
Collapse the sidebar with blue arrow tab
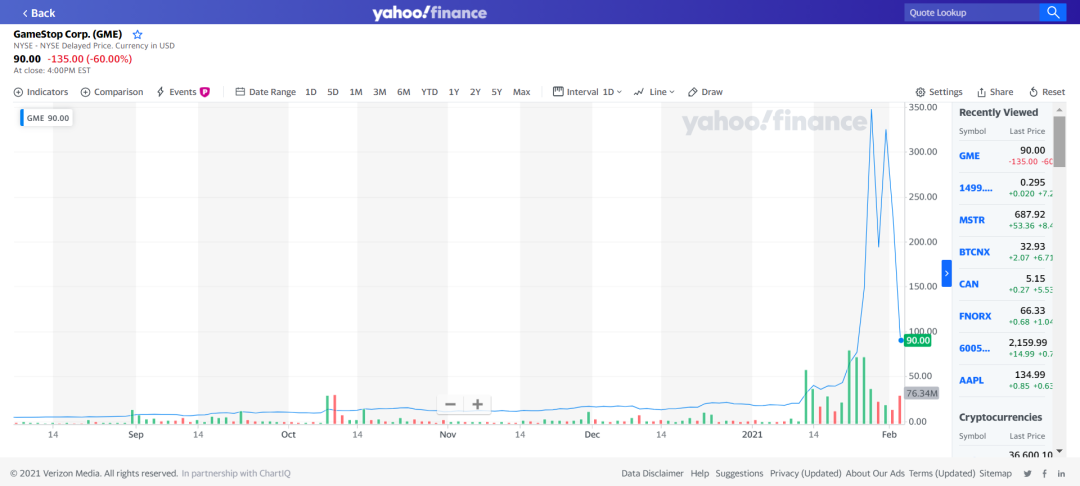click(946, 273)
